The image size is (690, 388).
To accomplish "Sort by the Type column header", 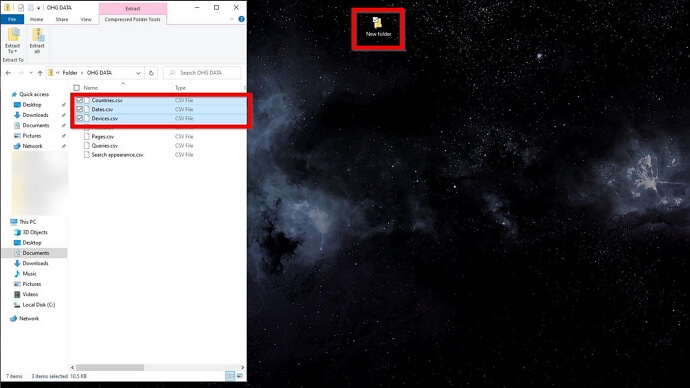I will [x=180, y=88].
